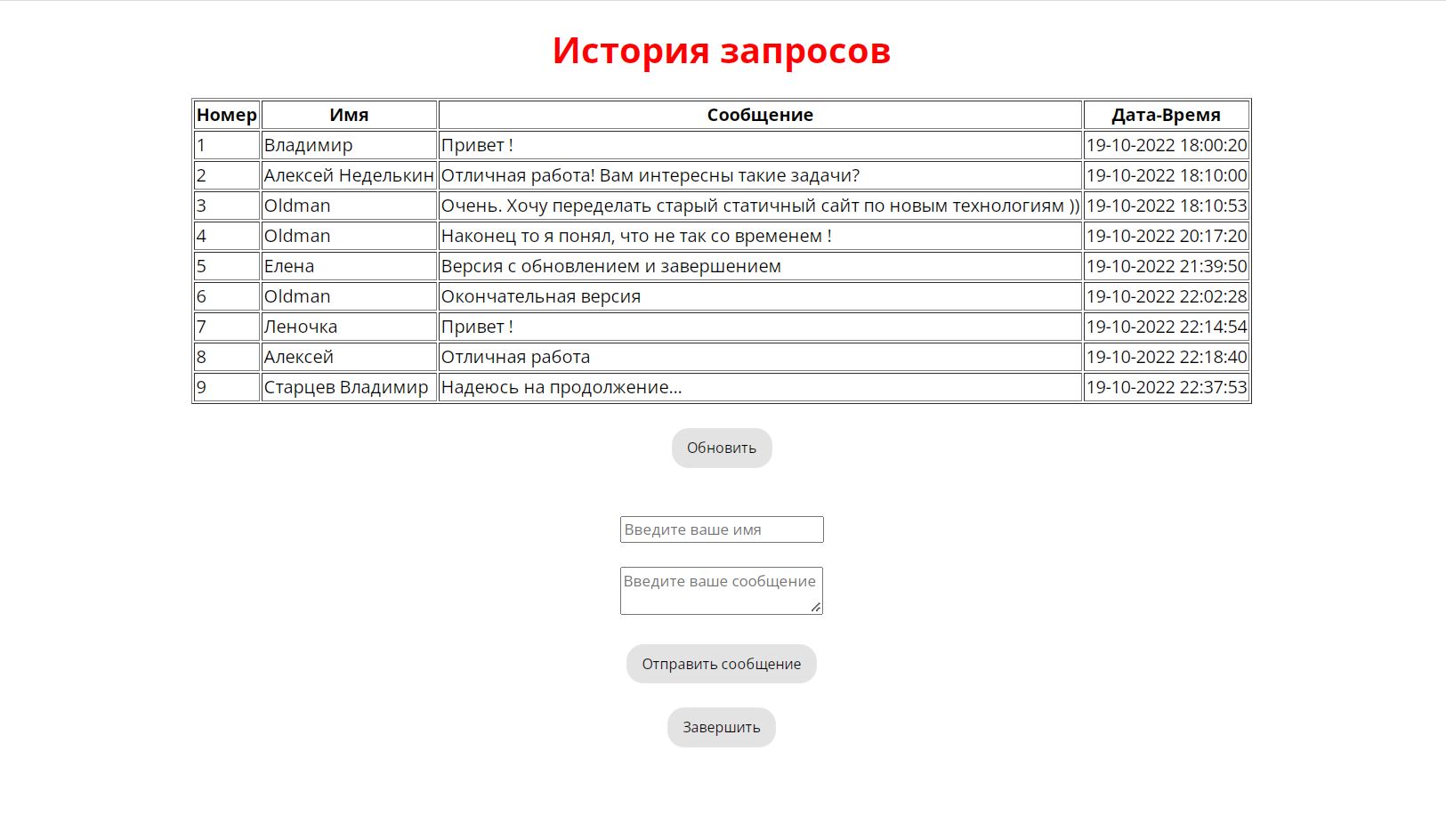Grab the message textarea resize handle

pos(815,607)
